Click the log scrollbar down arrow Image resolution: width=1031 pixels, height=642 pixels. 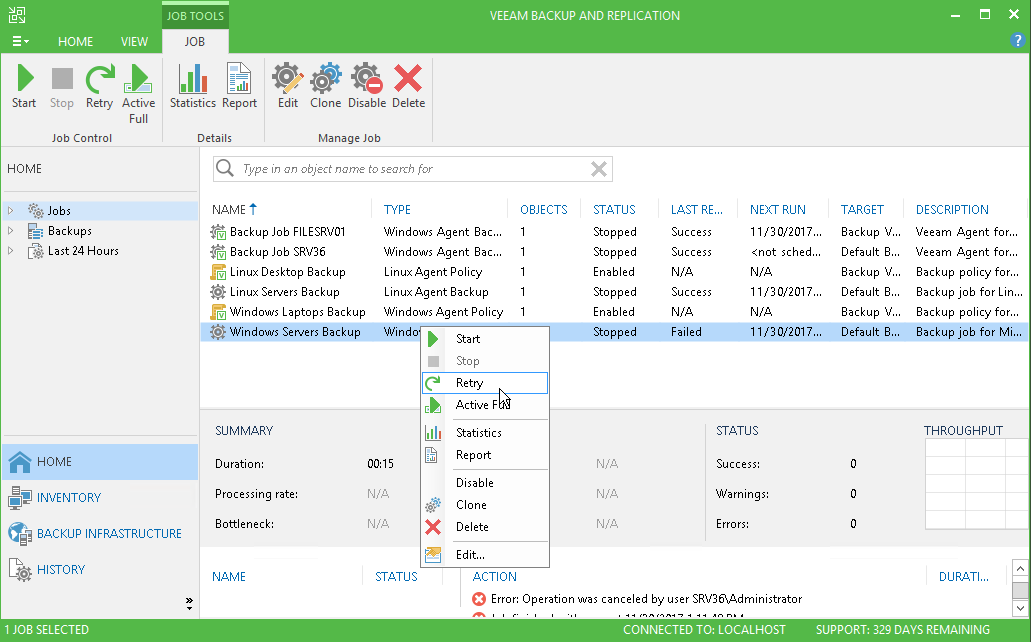pos(1020,608)
